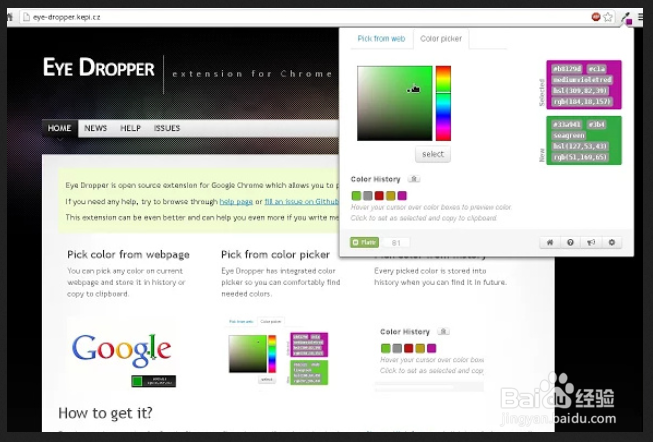Image resolution: width=653 pixels, height=442 pixels.
Task: Click the Google logo demo image
Action: 122,351
